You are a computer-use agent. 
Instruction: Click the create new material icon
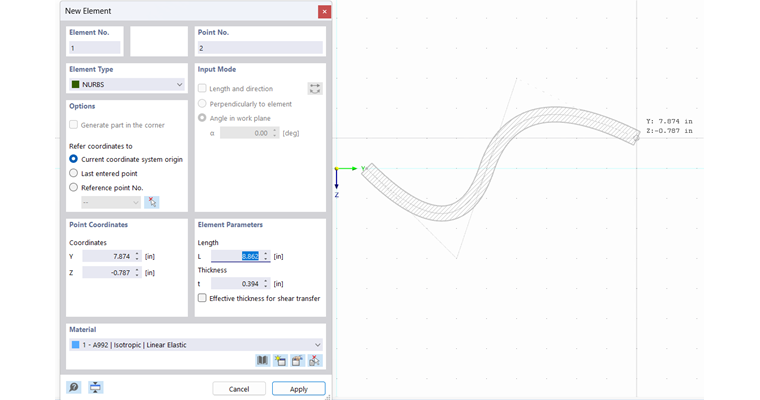(x=280, y=360)
